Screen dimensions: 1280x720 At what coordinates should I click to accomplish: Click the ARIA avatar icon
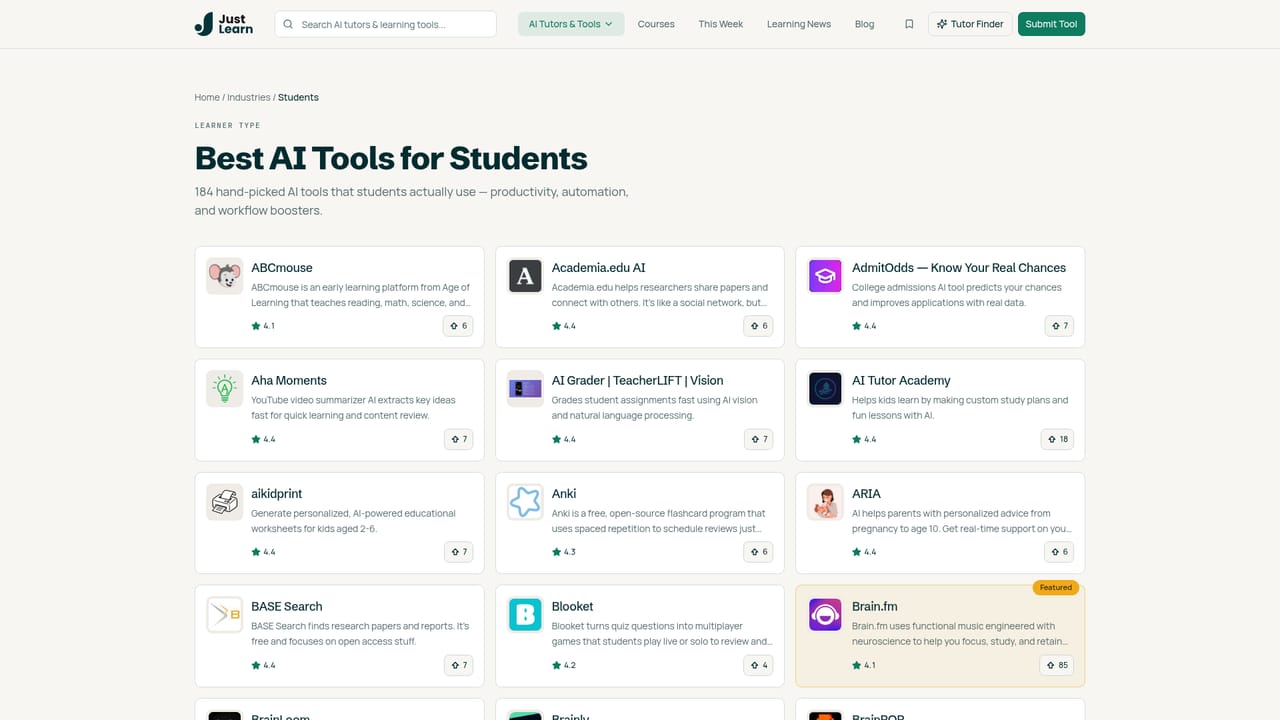tap(825, 502)
